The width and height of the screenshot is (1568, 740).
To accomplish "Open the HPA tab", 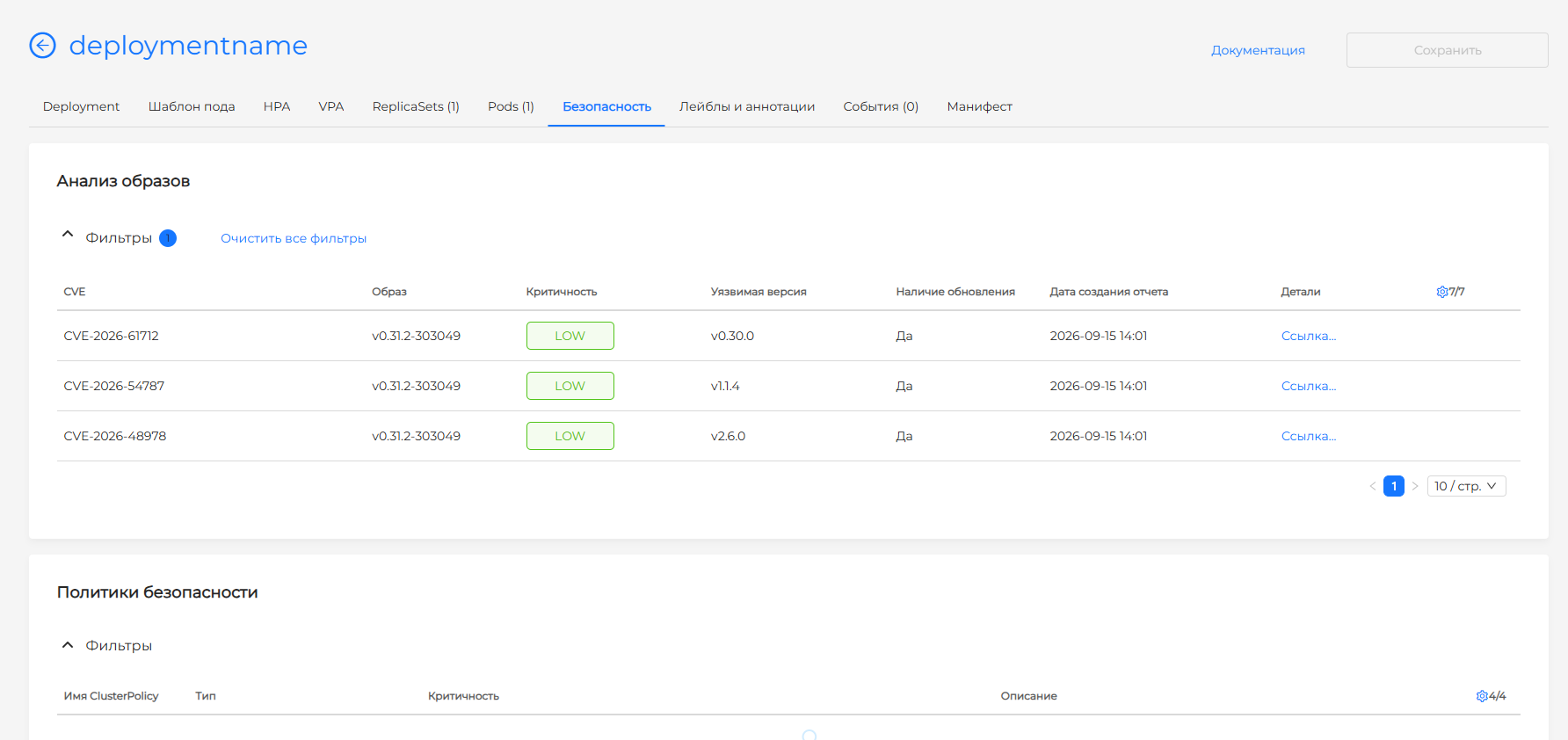I will [x=277, y=106].
